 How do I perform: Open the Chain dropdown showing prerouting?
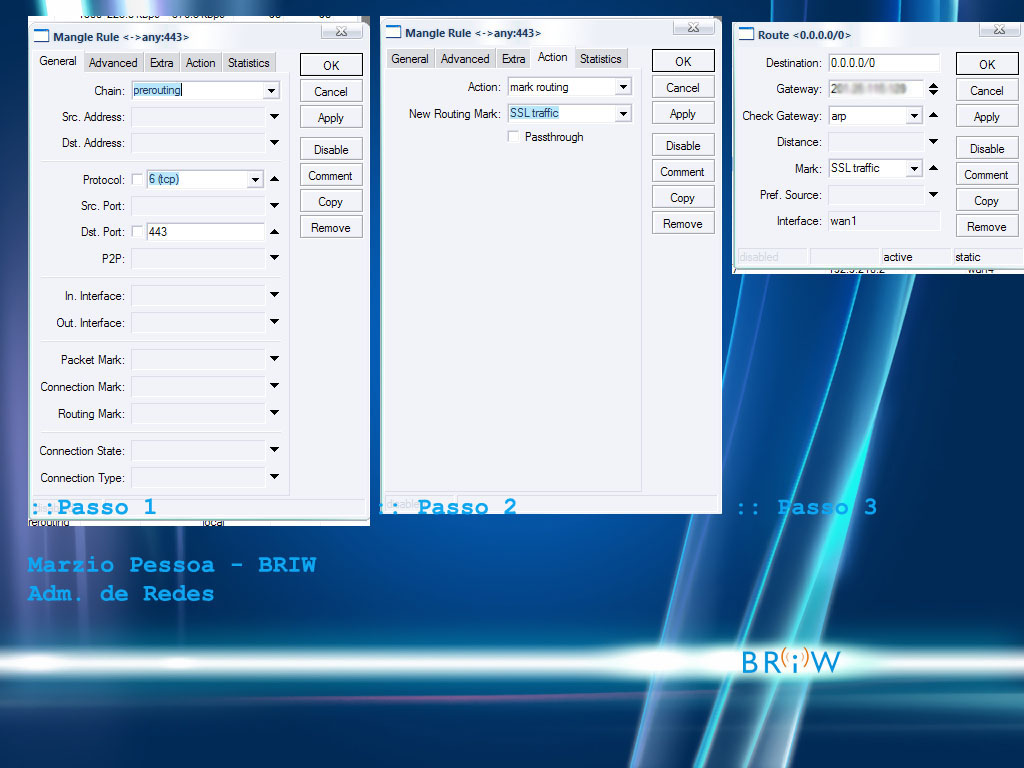coord(271,90)
